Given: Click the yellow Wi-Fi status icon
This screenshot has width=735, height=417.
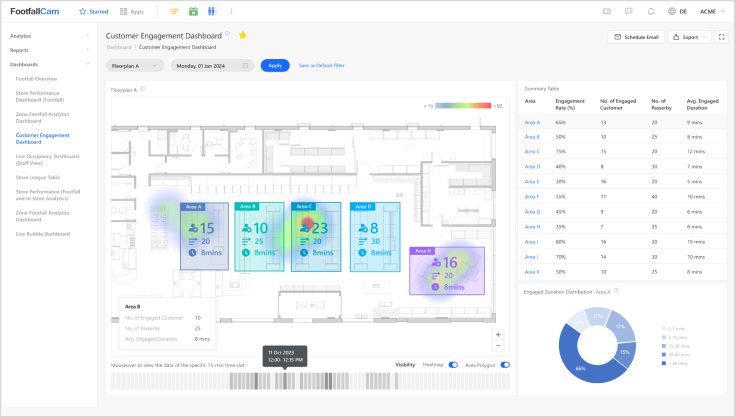Looking at the screenshot, I should pyautogui.click(x=173, y=11).
